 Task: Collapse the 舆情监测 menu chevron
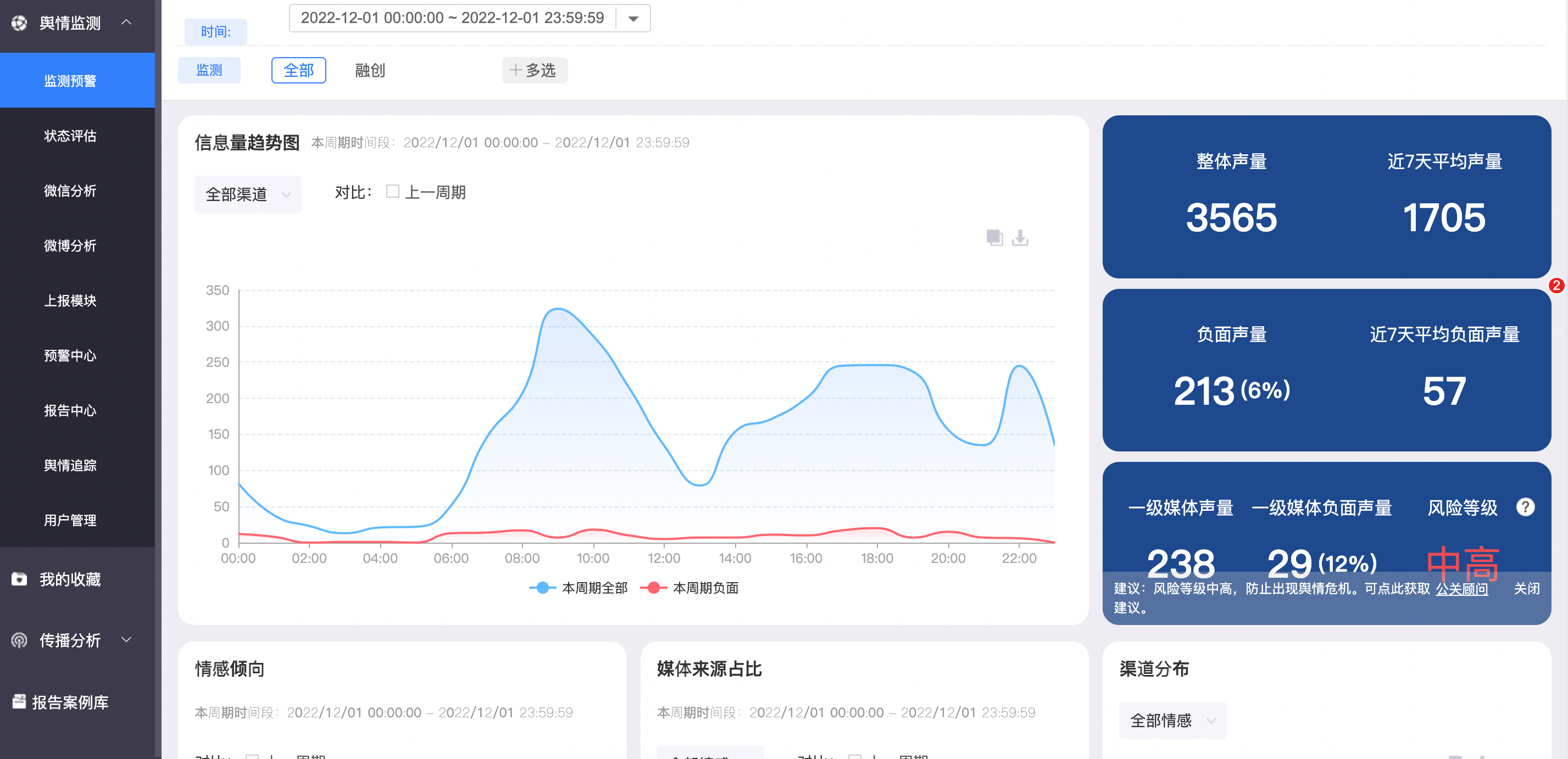coord(126,23)
